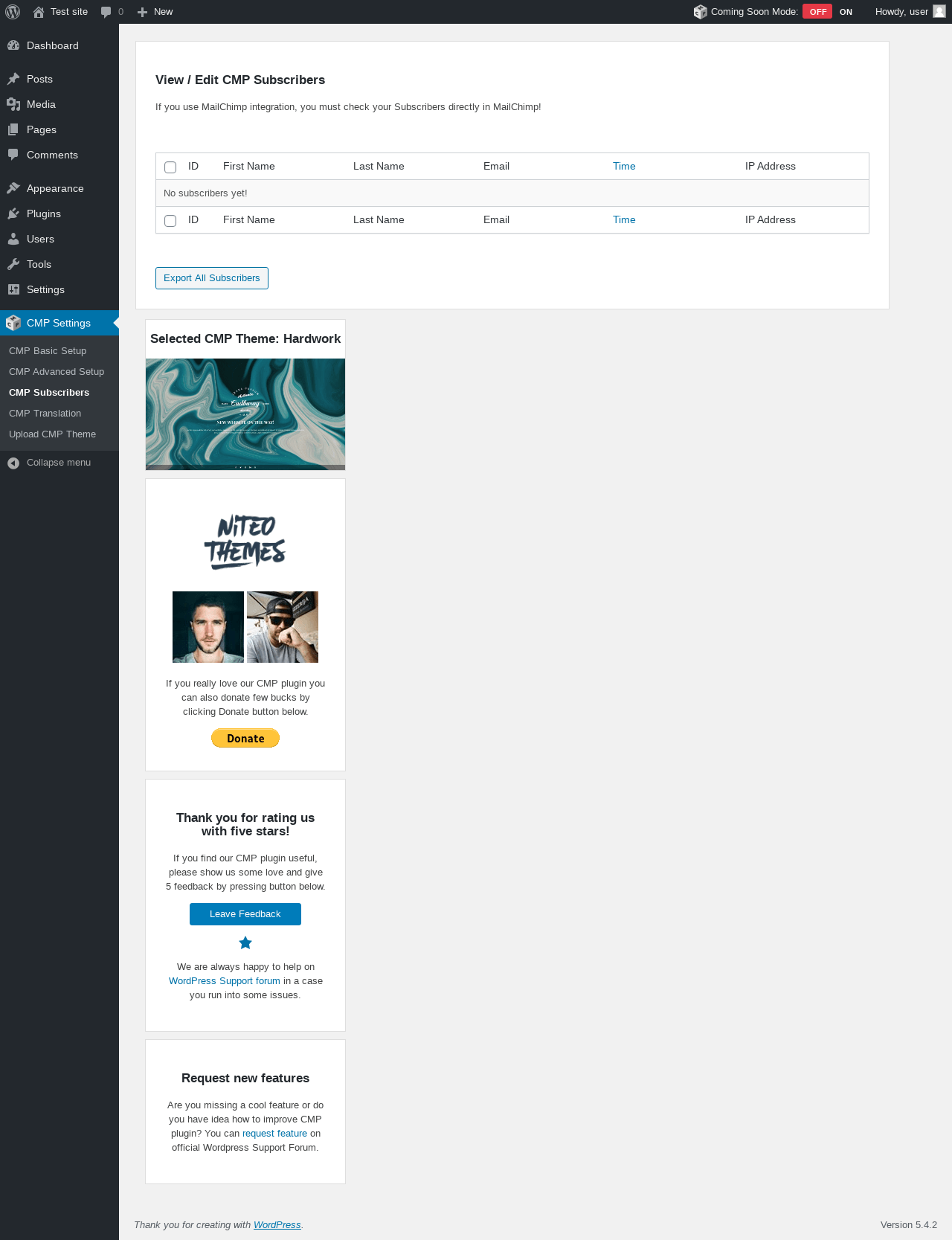This screenshot has height=1240, width=952.
Task: Turn Coming Soon Mode ON
Action: coord(846,12)
